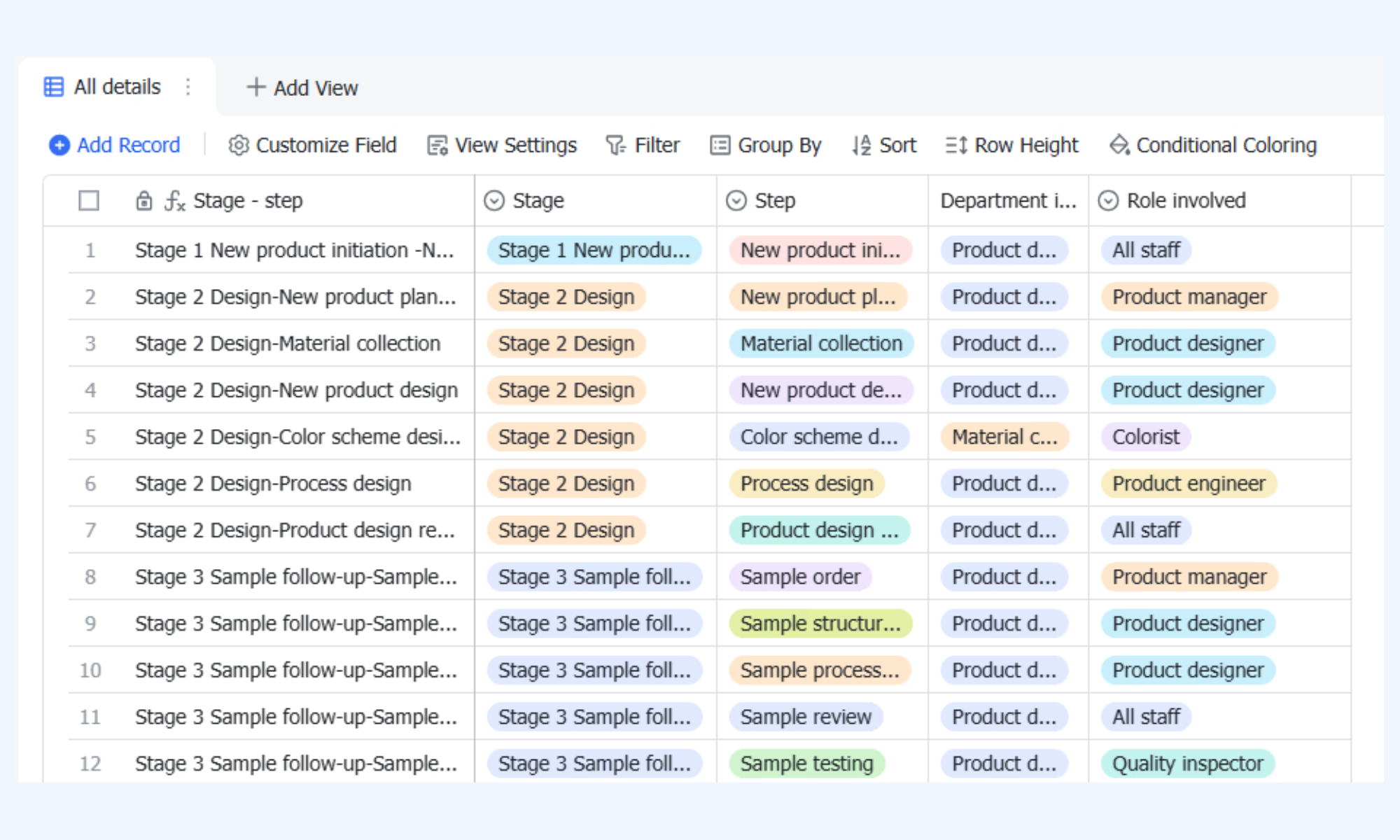1400x840 pixels.
Task: Click row number 10 of the table
Action: [90, 670]
